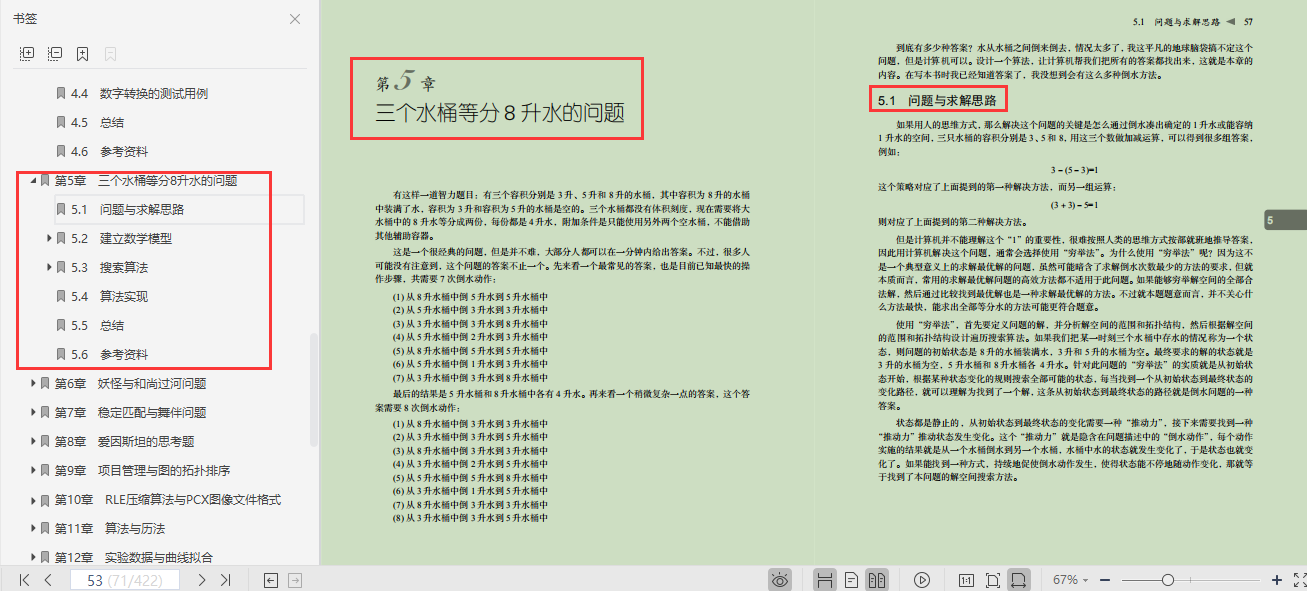Image resolution: width=1307 pixels, height=591 pixels.
Task: Go to the last page
Action: [225, 580]
